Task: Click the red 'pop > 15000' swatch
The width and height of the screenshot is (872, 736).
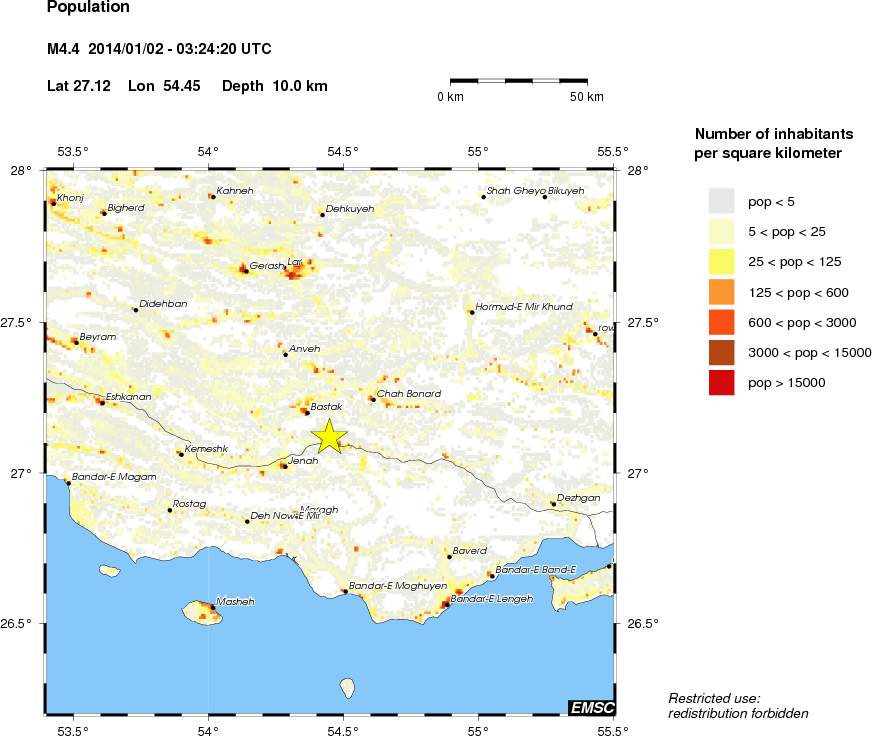Action: 721,382
